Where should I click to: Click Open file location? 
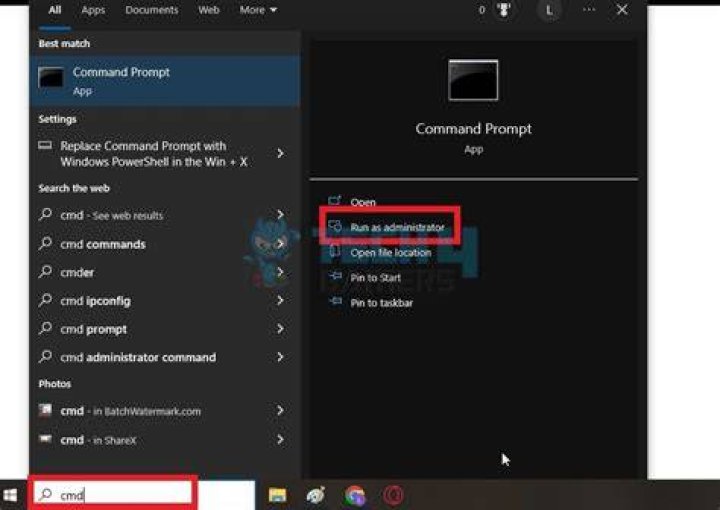click(391, 252)
